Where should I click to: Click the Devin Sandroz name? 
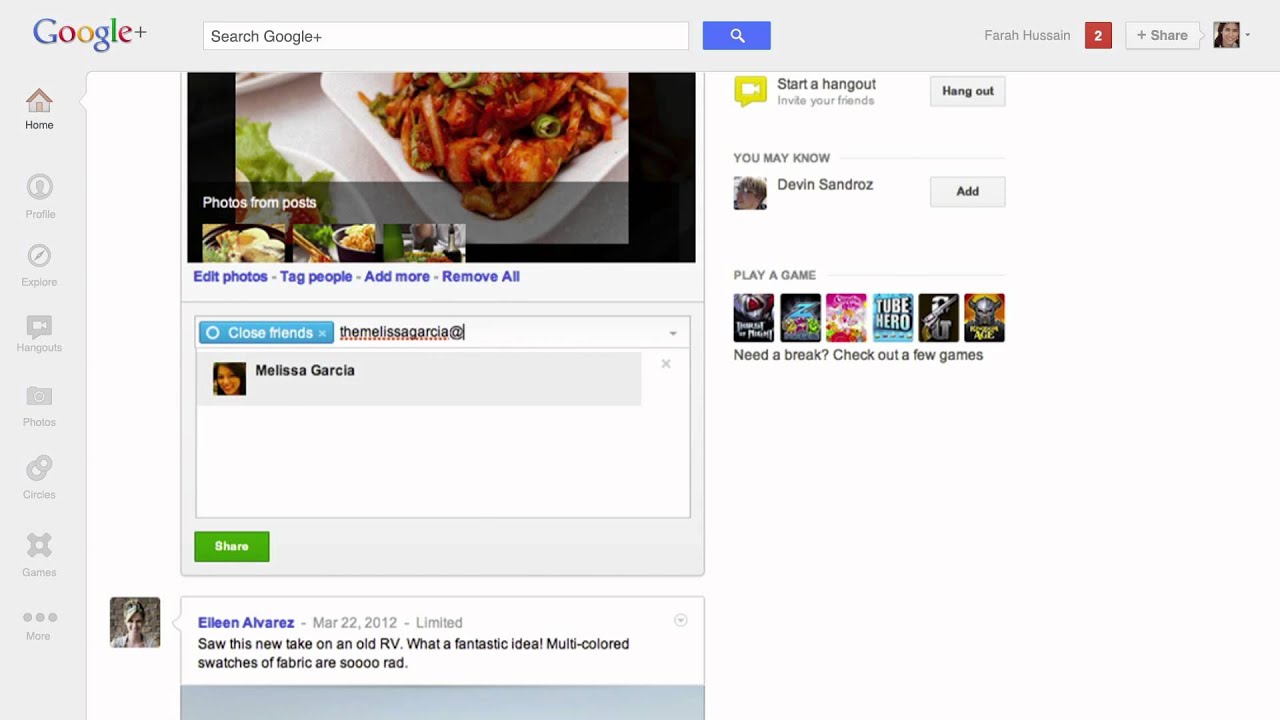pos(825,184)
